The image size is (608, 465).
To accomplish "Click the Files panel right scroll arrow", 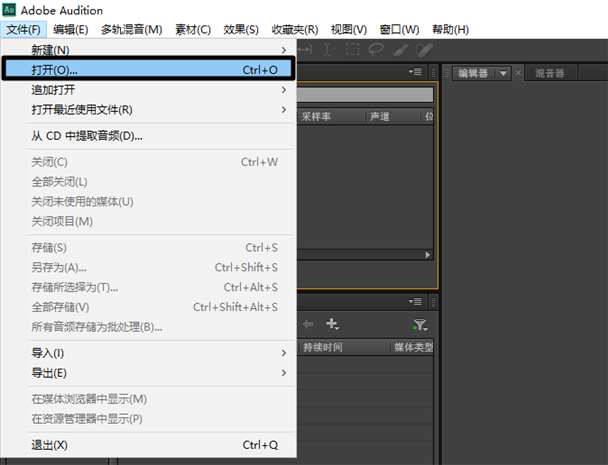I will tap(428, 254).
